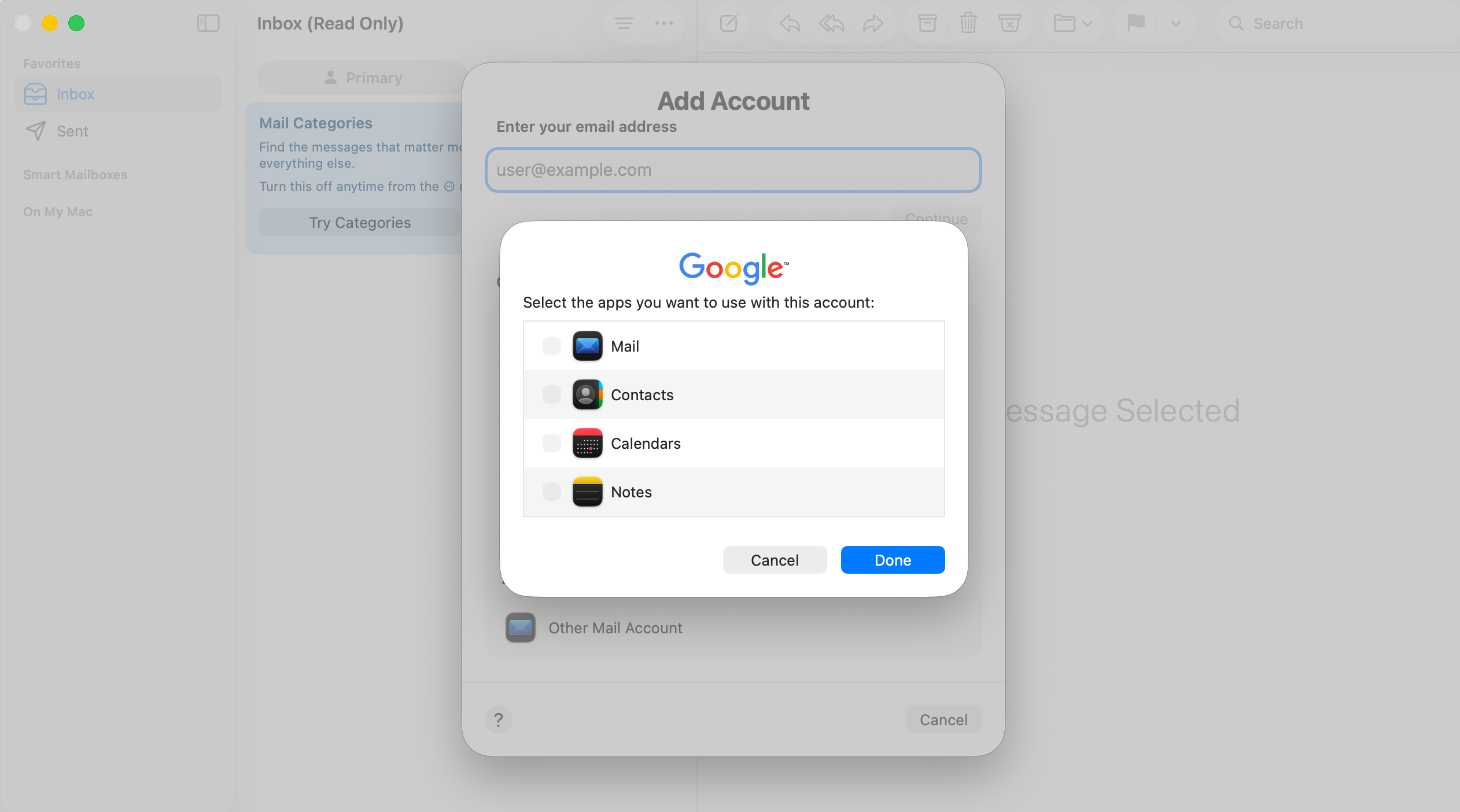1460x812 pixels.
Task: Click the Move to Junk icon
Action: [x=1009, y=23]
